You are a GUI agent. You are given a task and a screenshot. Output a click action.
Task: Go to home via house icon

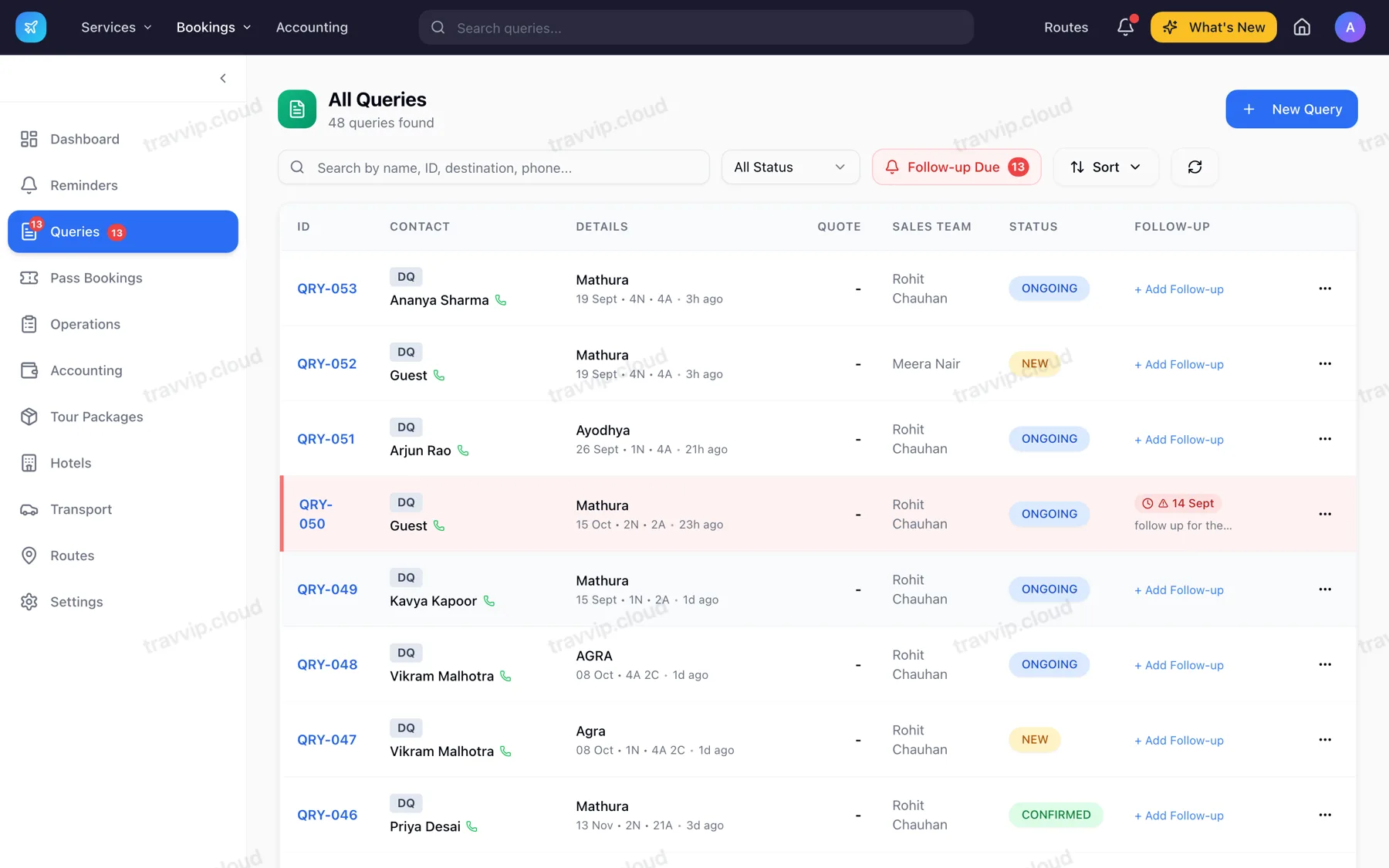click(1302, 27)
